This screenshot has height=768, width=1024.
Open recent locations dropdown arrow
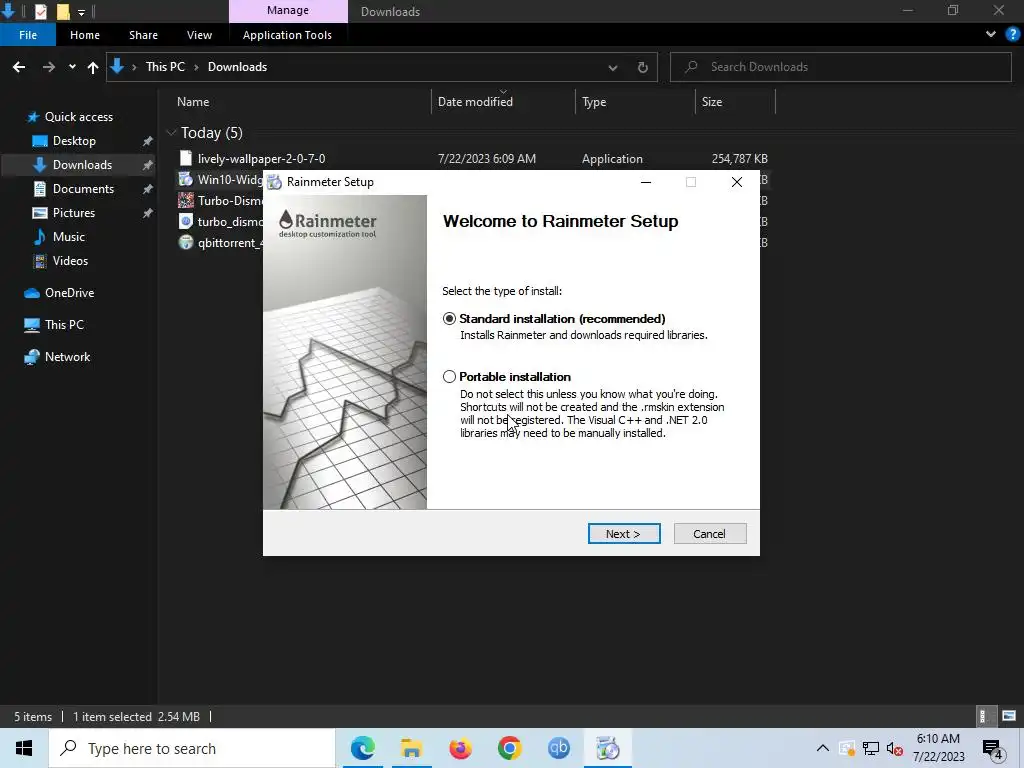pyautogui.click(x=72, y=67)
